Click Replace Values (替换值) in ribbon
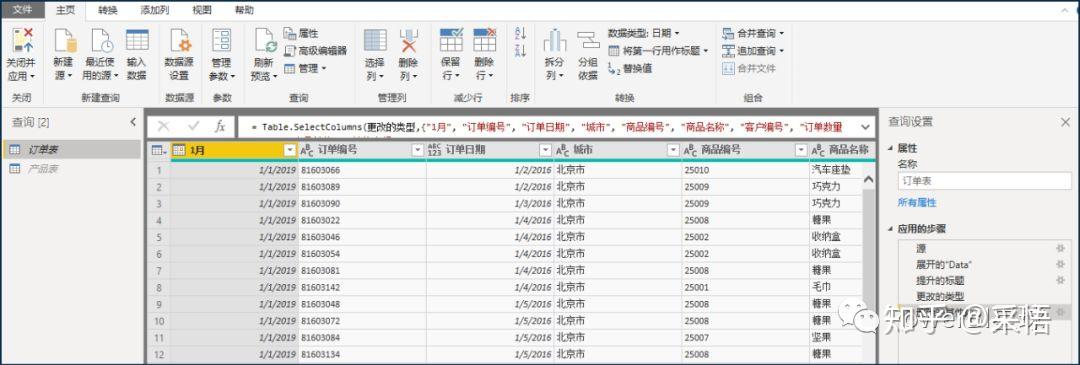 click(630, 68)
